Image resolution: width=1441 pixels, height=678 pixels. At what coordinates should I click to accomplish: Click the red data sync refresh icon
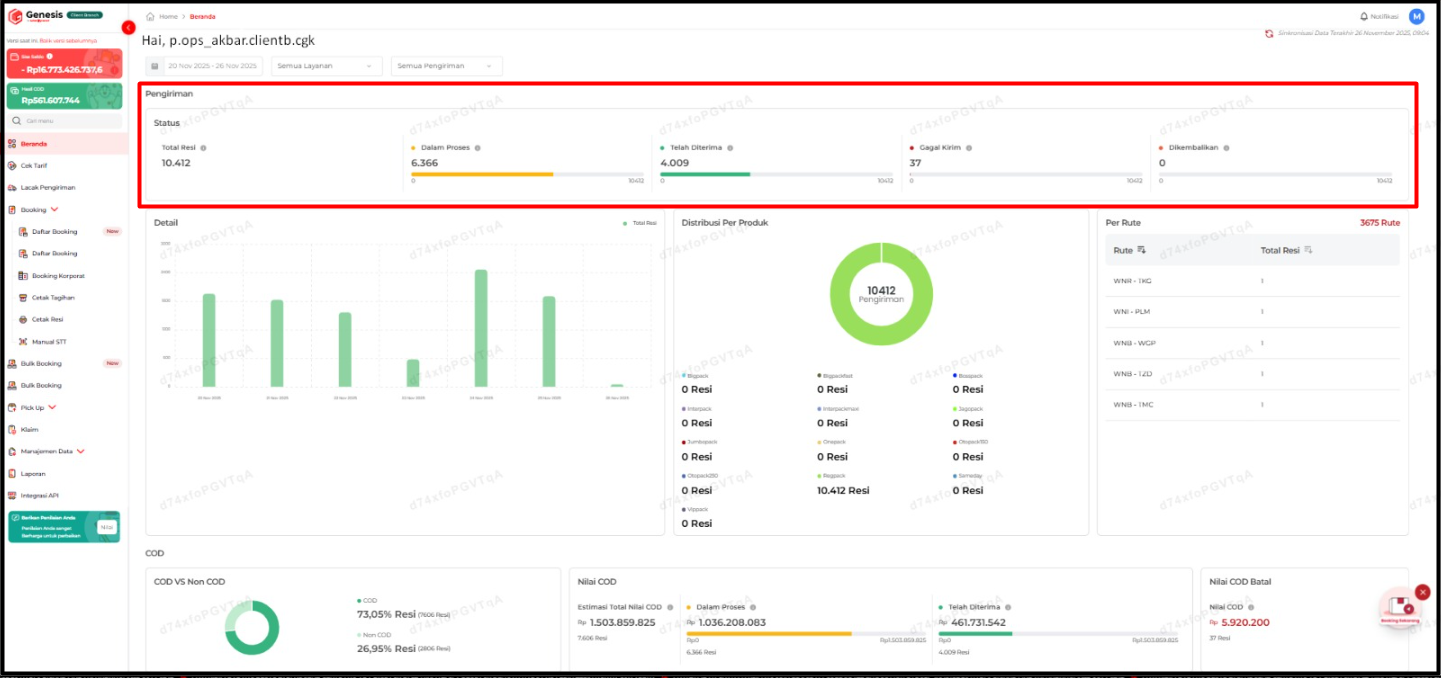click(1270, 33)
